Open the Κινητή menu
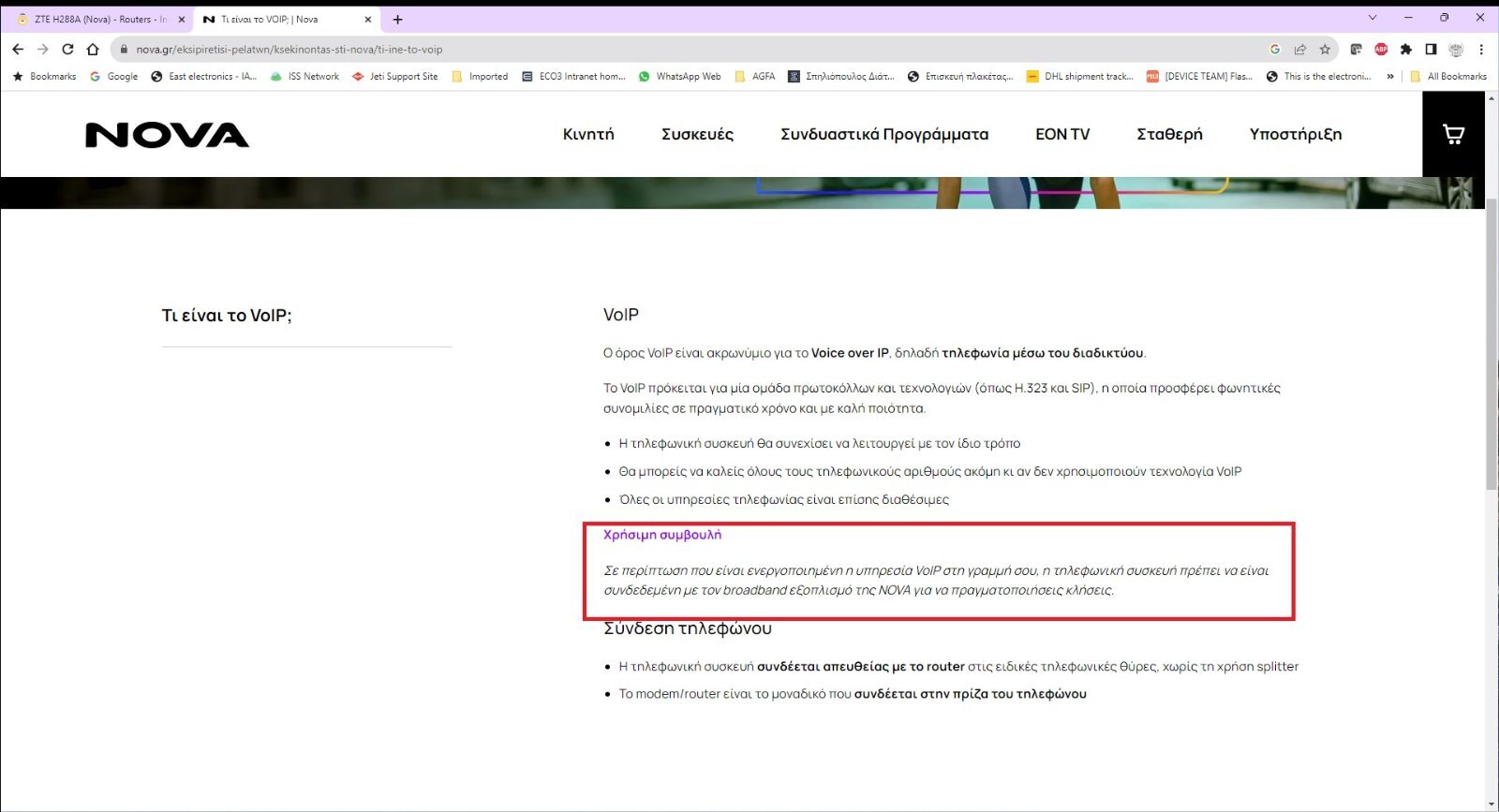The image size is (1499, 812). point(588,134)
